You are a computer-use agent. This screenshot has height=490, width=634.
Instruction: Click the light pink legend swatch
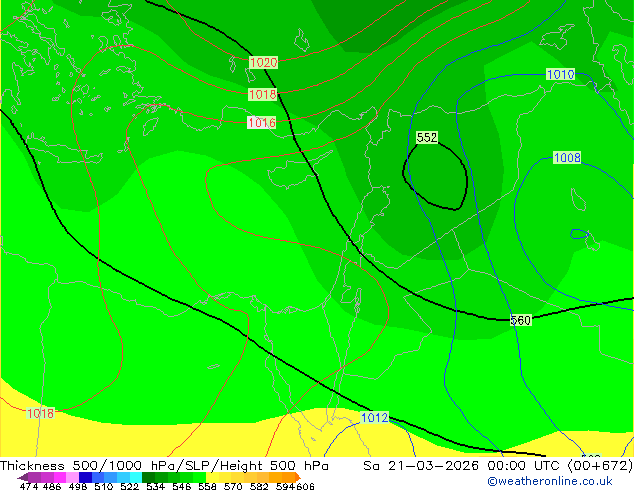(x=72, y=477)
